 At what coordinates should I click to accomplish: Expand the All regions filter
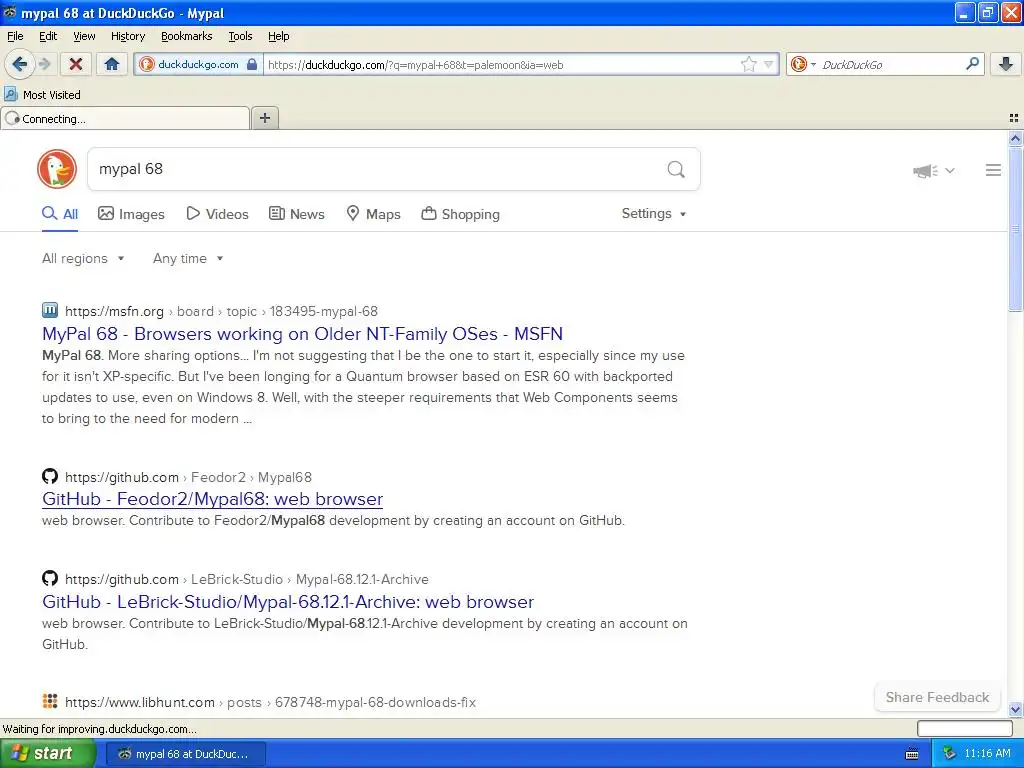point(83,259)
